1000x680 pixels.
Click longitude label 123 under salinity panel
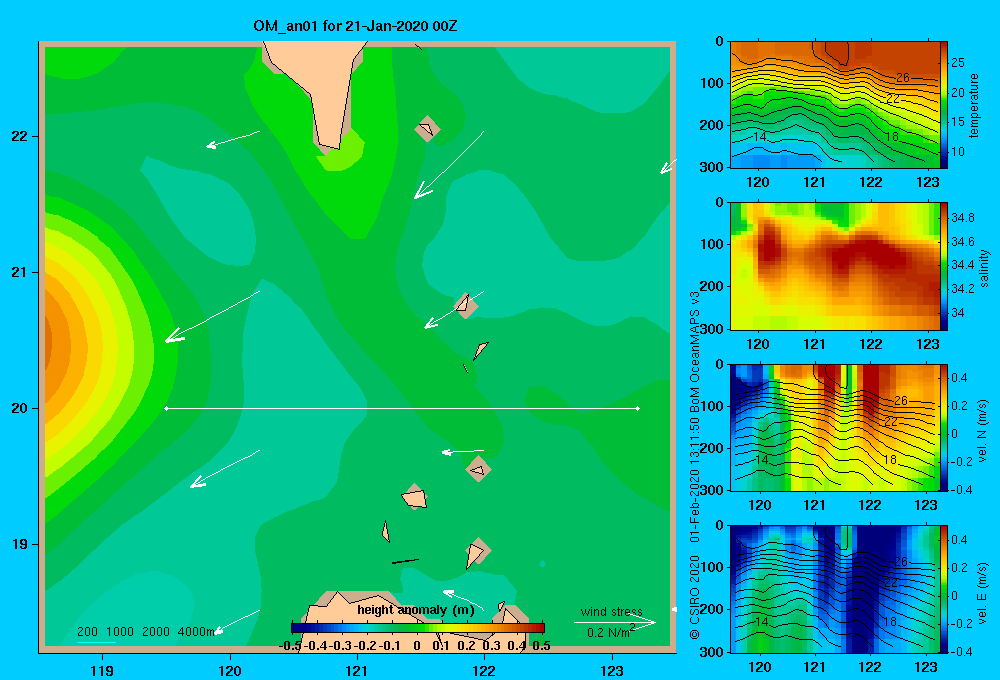click(x=927, y=344)
